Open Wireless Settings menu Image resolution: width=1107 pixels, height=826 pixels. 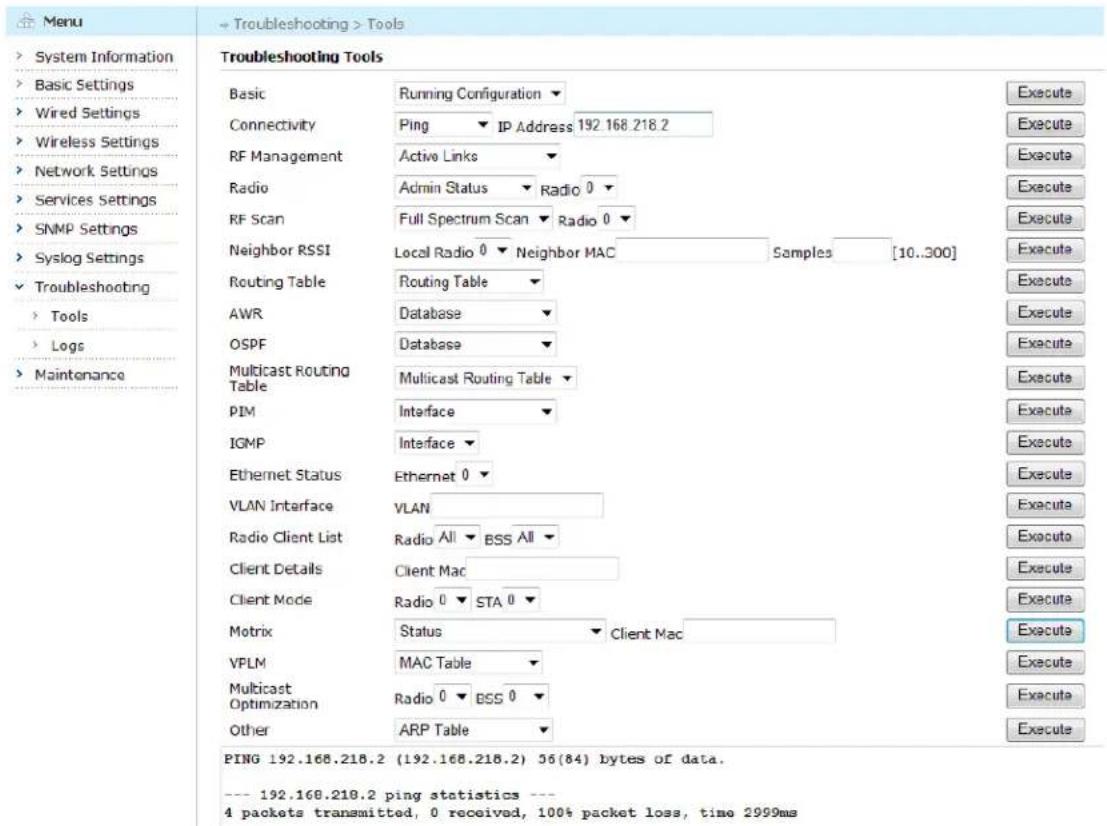point(97,142)
